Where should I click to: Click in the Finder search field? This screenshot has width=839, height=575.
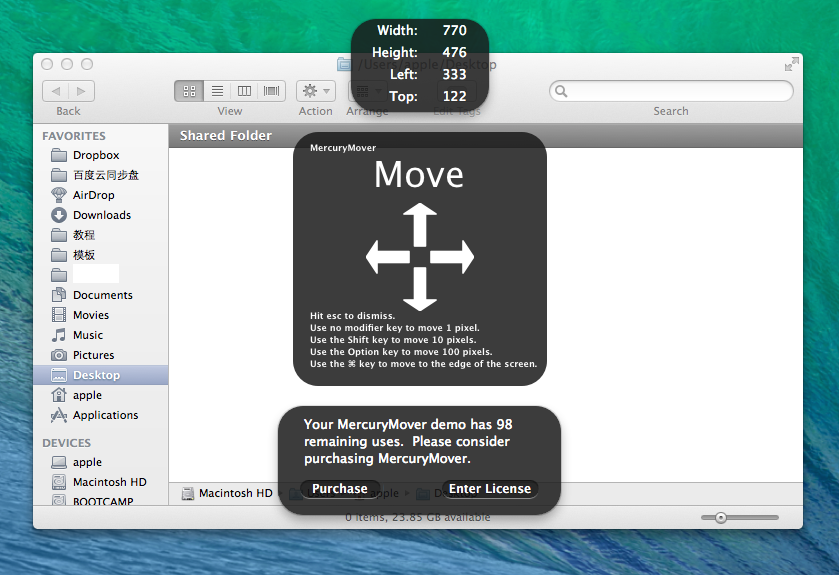click(x=671, y=91)
